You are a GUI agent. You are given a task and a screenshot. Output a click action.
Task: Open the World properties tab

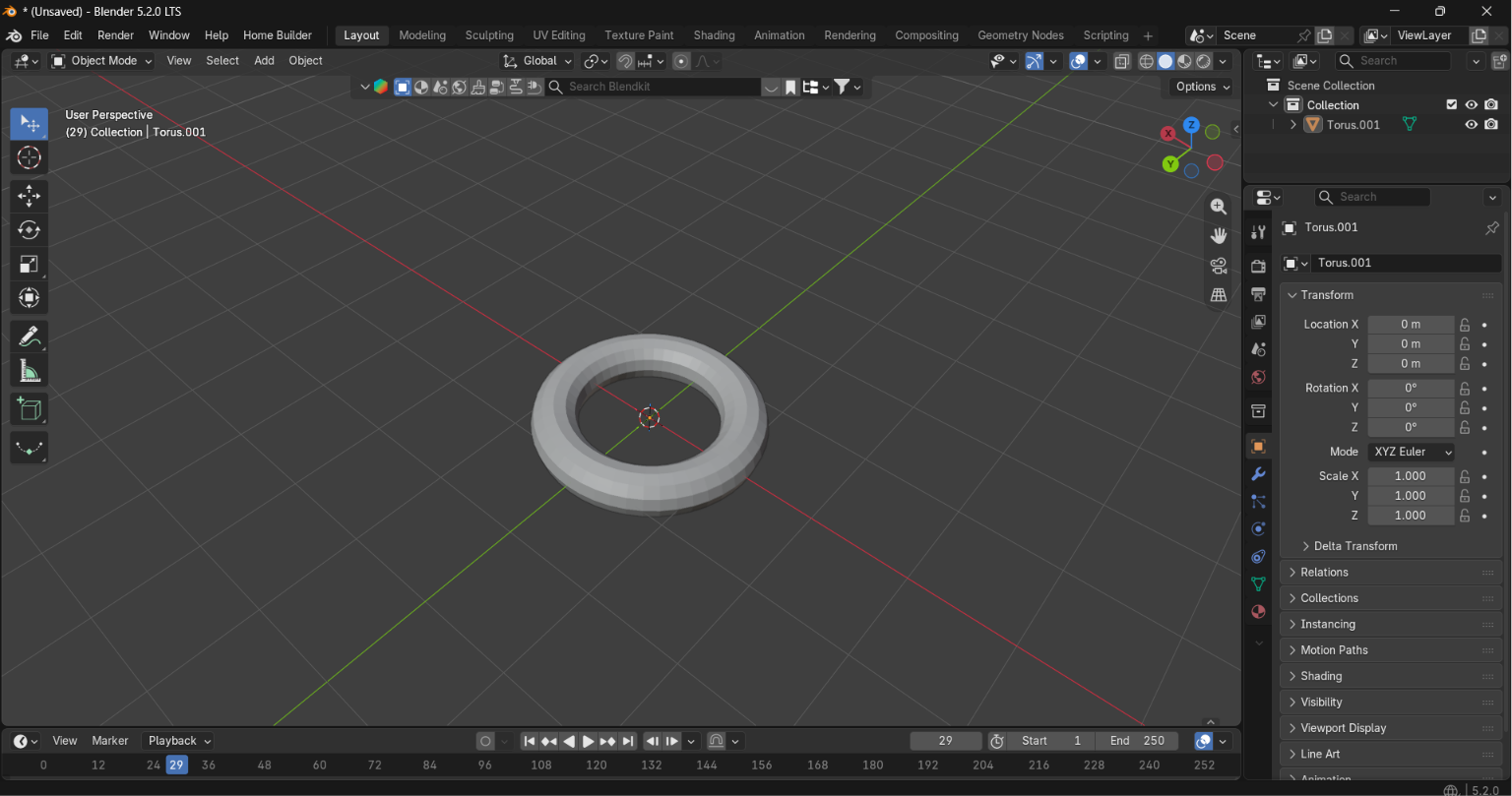pyautogui.click(x=1258, y=377)
